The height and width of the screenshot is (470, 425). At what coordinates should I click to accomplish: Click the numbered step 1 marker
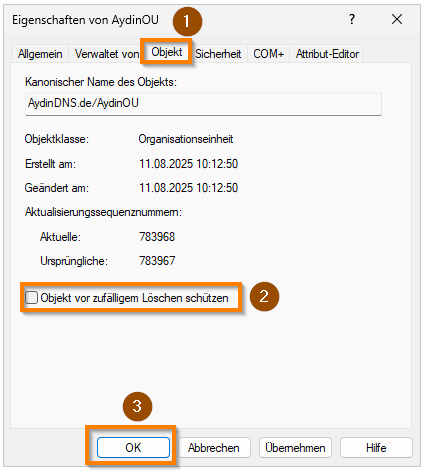click(187, 21)
